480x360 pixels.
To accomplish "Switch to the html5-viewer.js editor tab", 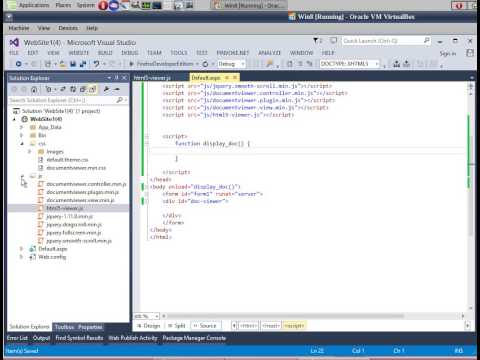I will click(x=152, y=78).
